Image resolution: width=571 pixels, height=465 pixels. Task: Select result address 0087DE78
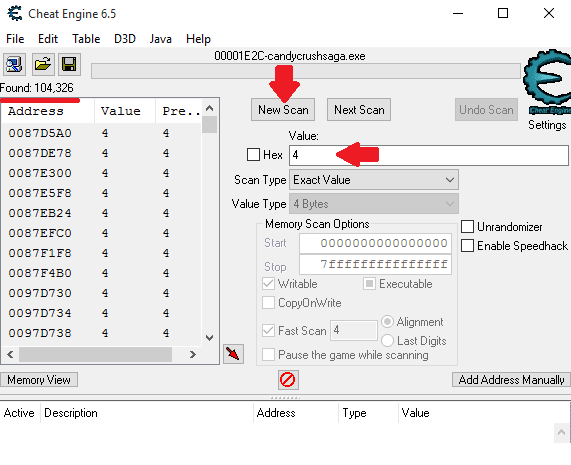tap(40, 153)
